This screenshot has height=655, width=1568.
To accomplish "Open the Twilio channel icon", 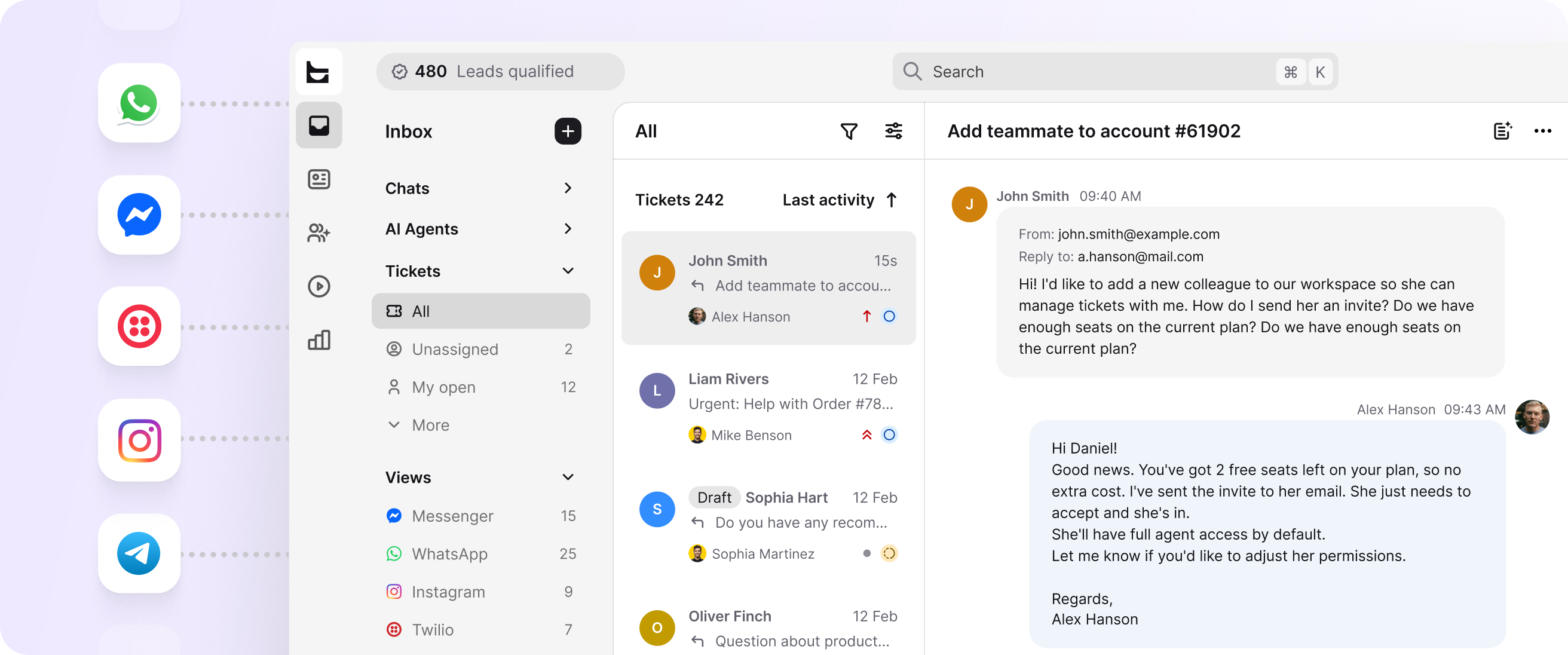I will [139, 326].
